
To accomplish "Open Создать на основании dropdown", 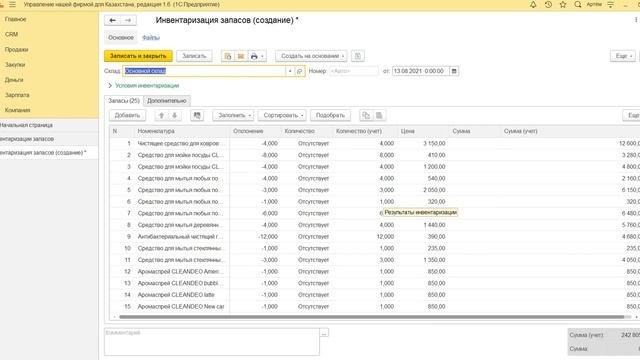I will pos(311,56).
